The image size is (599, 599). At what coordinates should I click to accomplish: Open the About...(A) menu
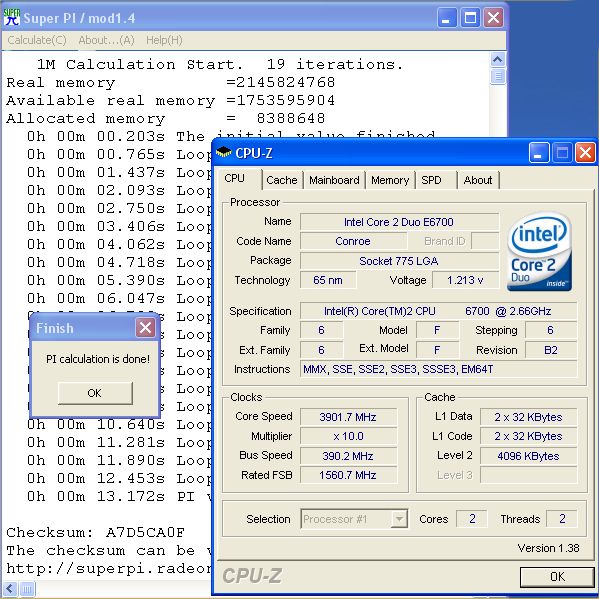106,40
